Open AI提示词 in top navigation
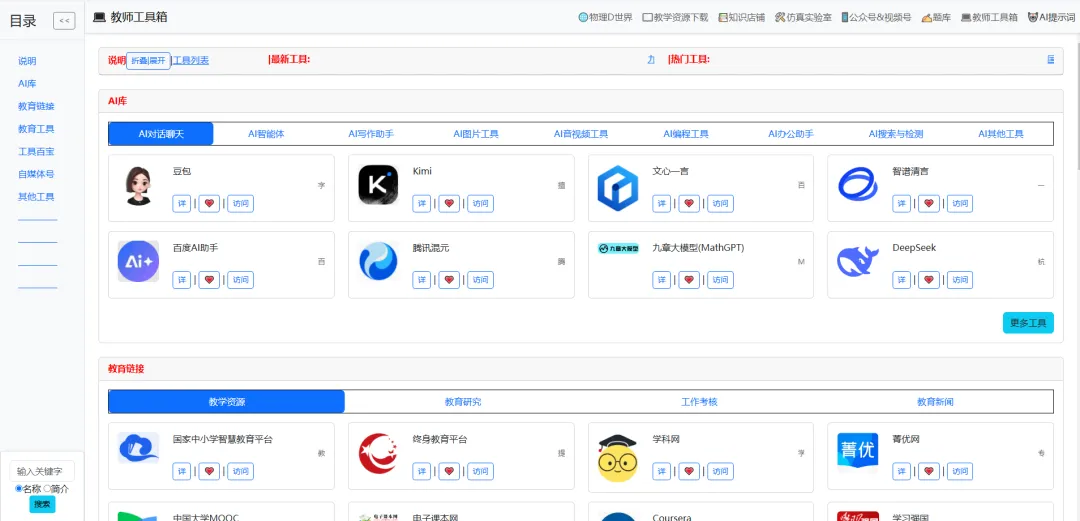This screenshot has width=1080, height=521. click(1051, 18)
